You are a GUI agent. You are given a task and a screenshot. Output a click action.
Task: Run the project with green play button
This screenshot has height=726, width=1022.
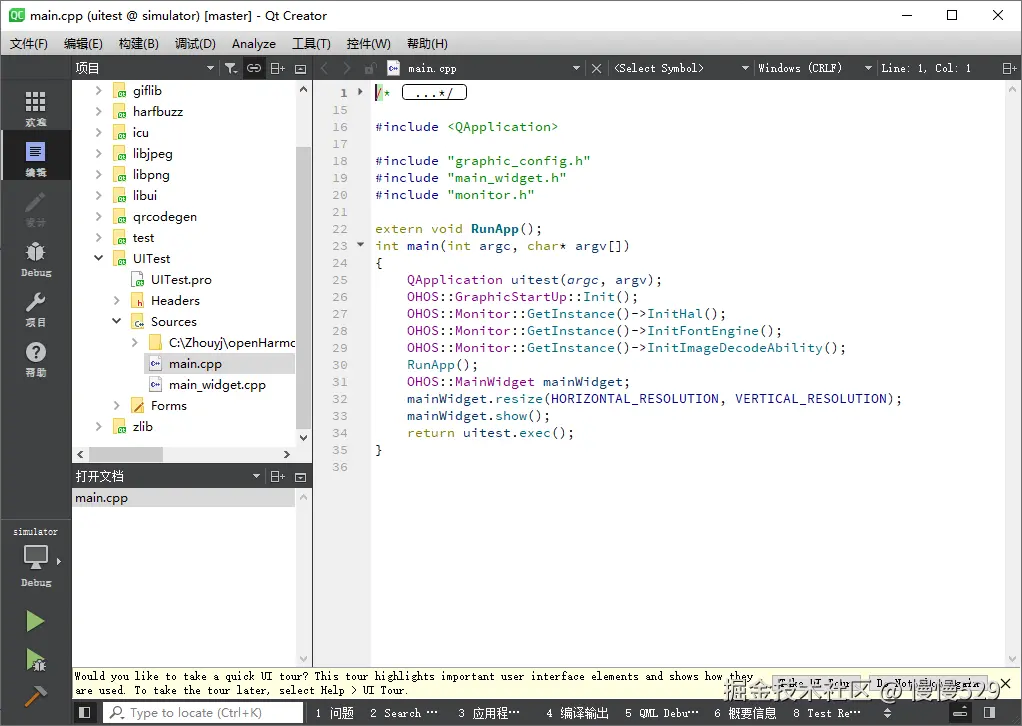point(35,621)
